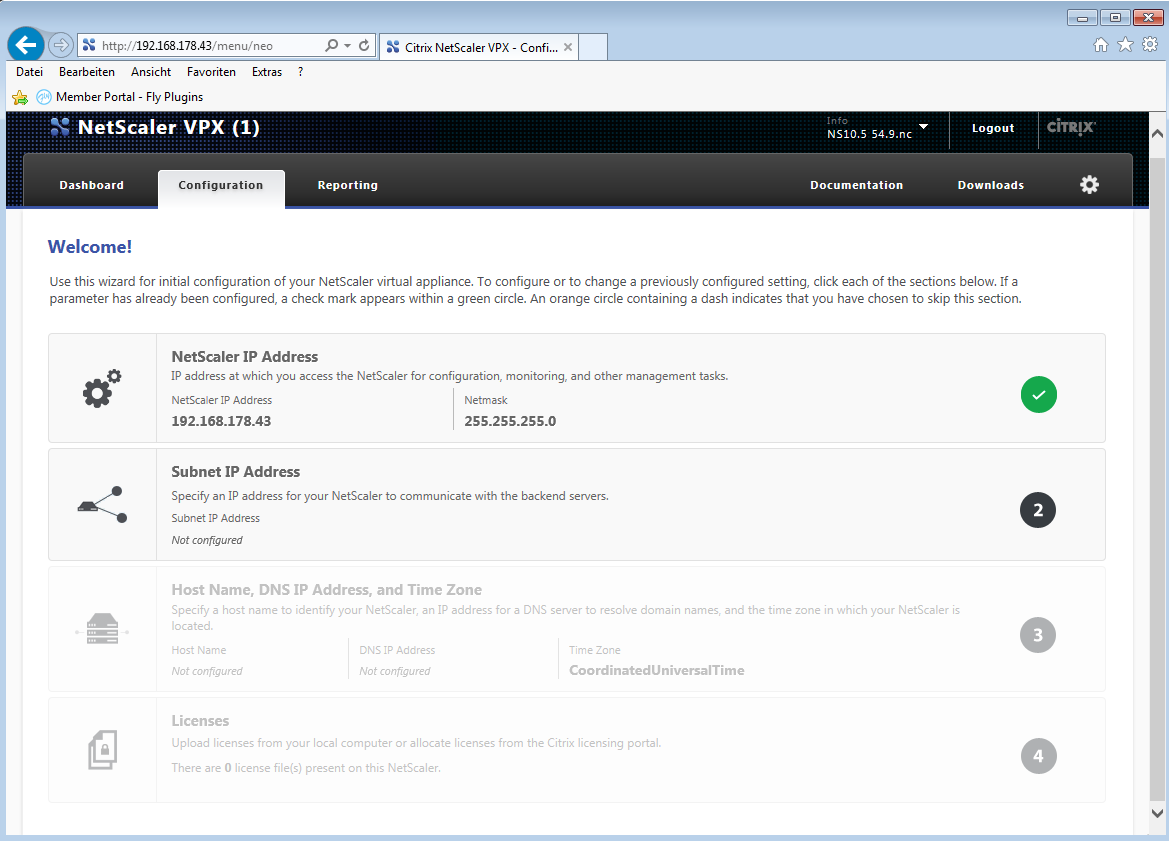The width and height of the screenshot is (1169, 841).
Task: Click Not configured under DNS IP Address
Action: point(395,671)
